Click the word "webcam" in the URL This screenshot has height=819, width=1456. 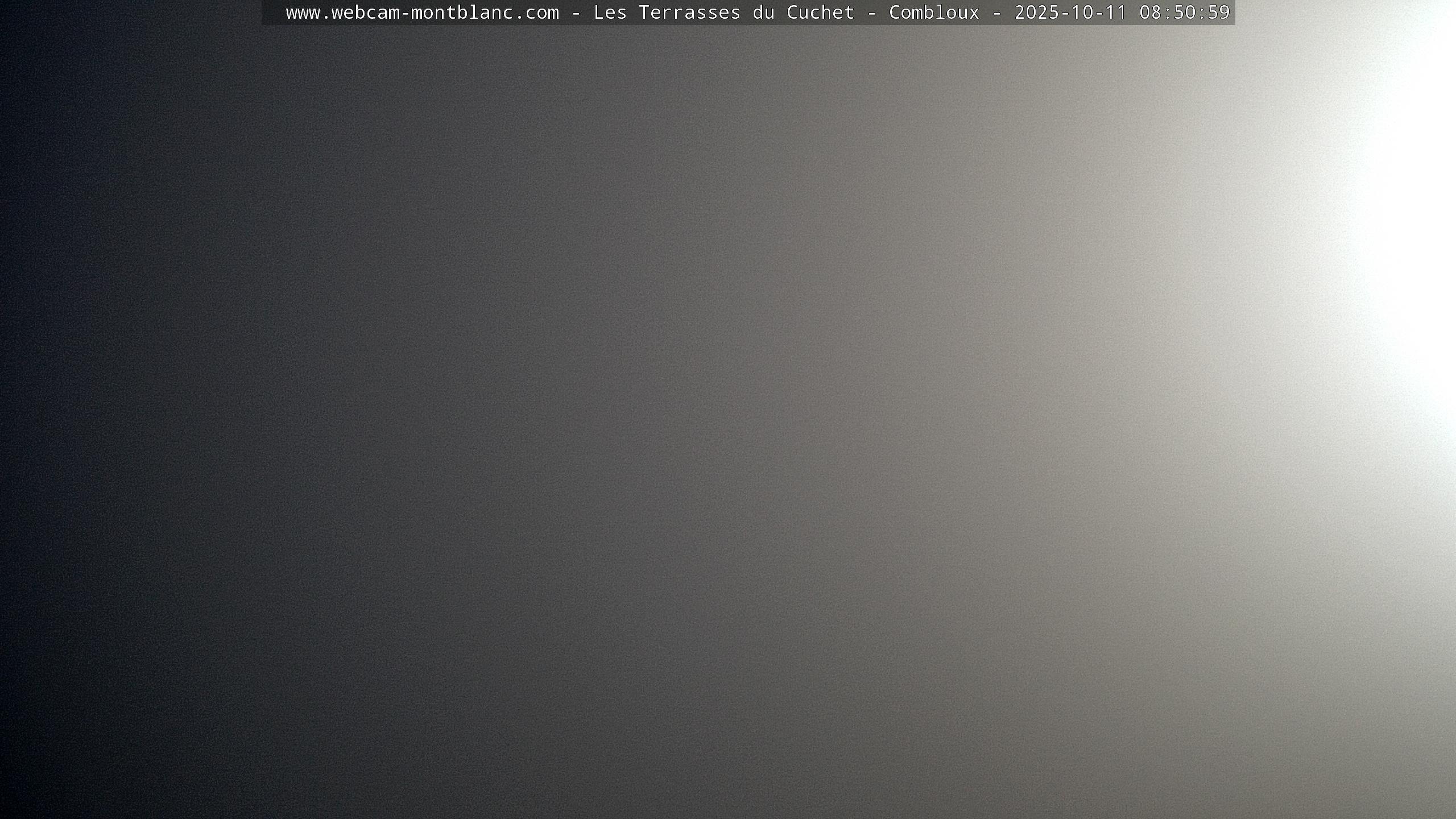click(365, 13)
